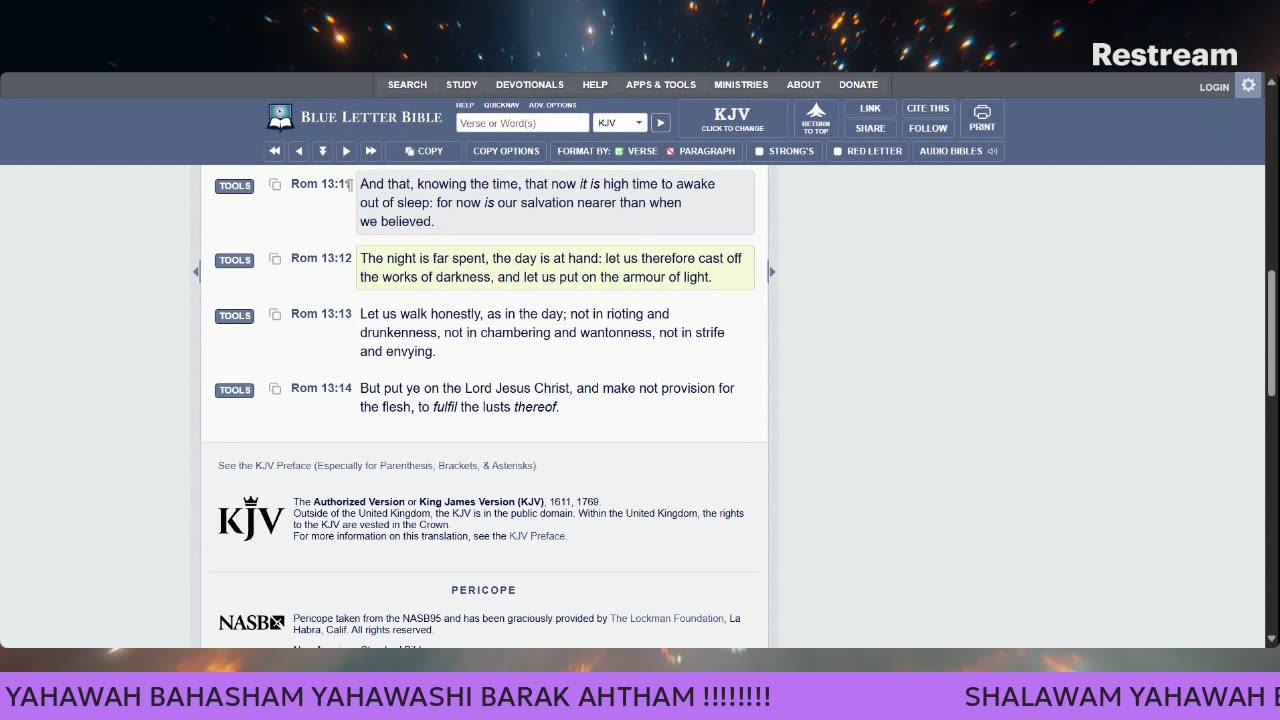
Task: Click the Link button
Action: [870, 109]
